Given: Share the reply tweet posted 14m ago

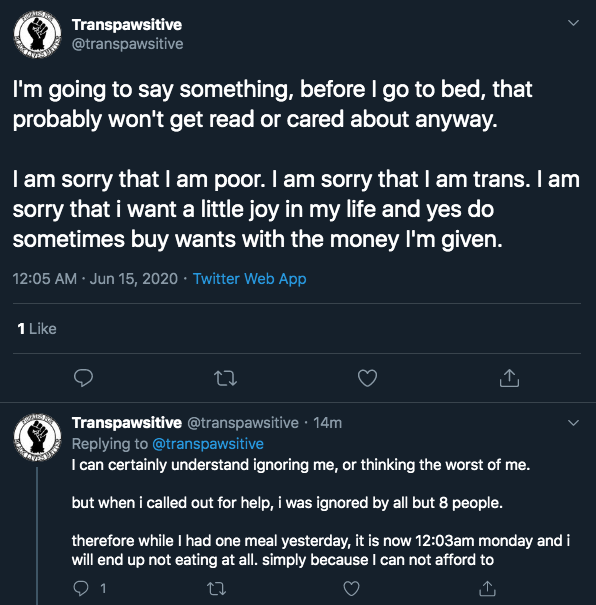Looking at the screenshot, I should click(x=487, y=588).
